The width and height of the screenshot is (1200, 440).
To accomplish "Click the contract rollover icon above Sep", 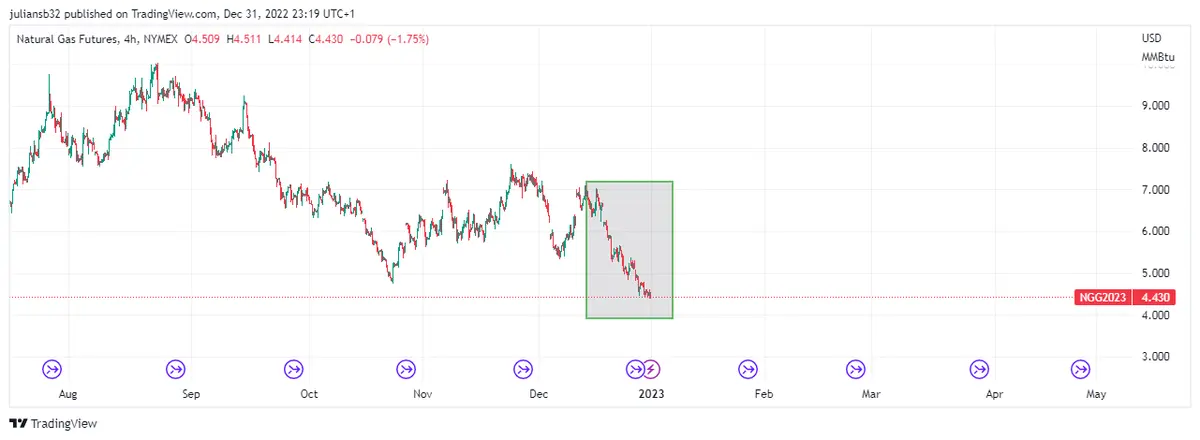I will coord(176,369).
